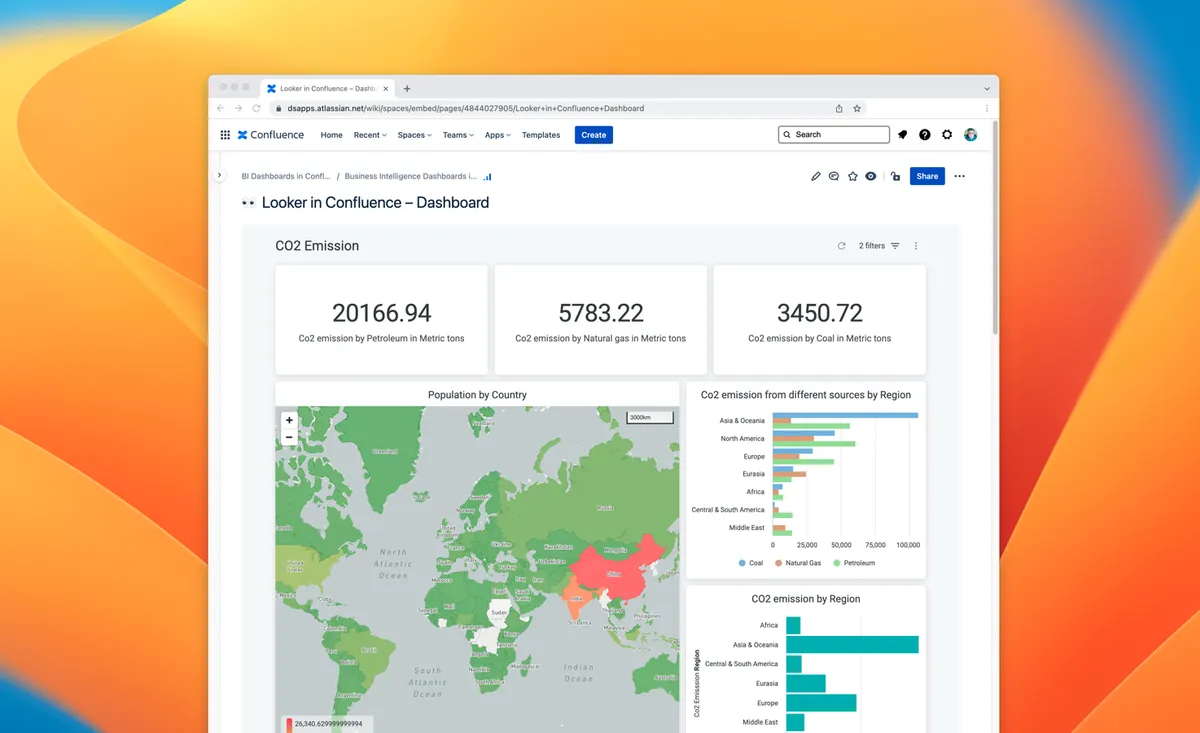
Task: Click the 3450.72 coal emission tile
Action: click(x=820, y=320)
